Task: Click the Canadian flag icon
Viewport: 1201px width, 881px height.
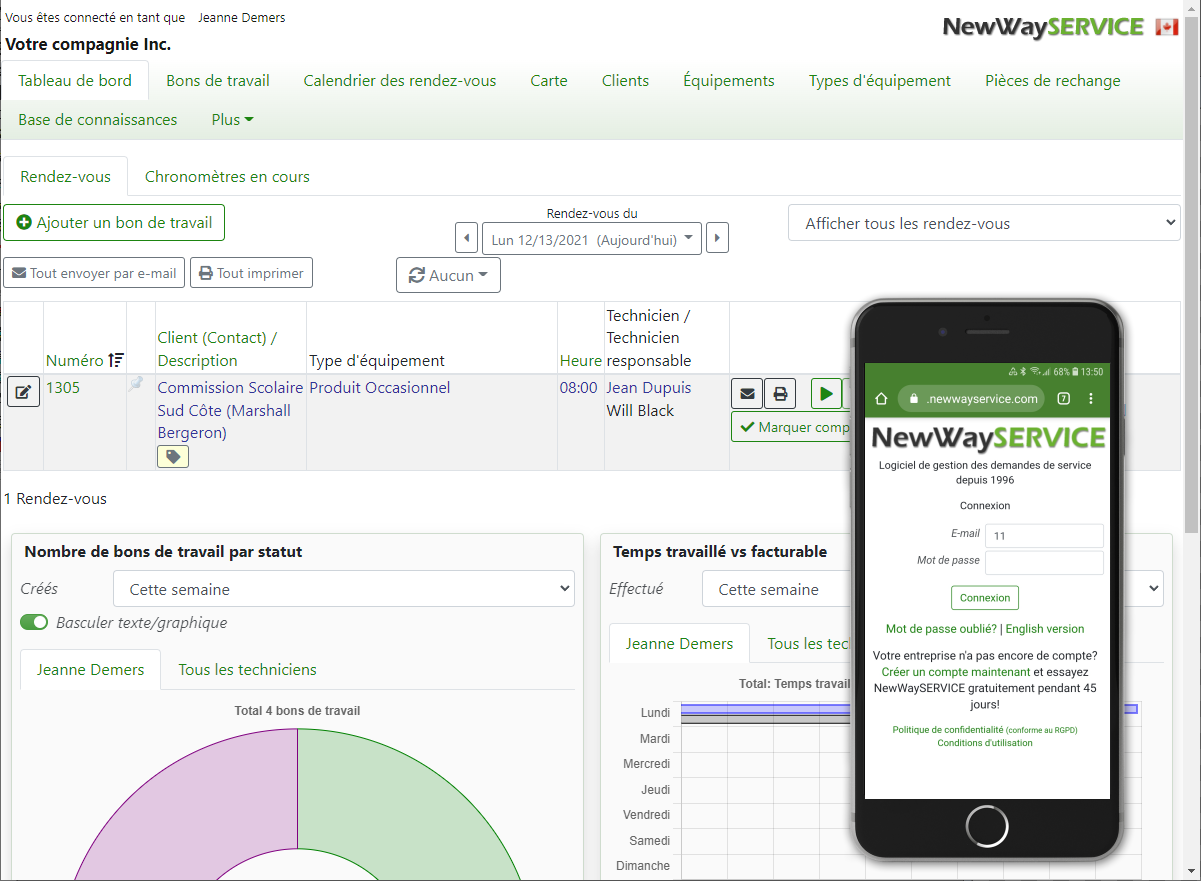Action: pos(1167,27)
